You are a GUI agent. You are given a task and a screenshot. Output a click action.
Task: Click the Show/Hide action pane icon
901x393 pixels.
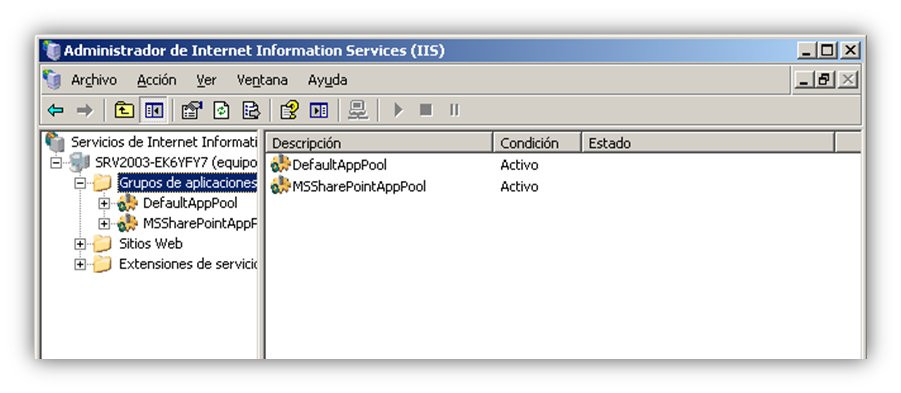319,110
